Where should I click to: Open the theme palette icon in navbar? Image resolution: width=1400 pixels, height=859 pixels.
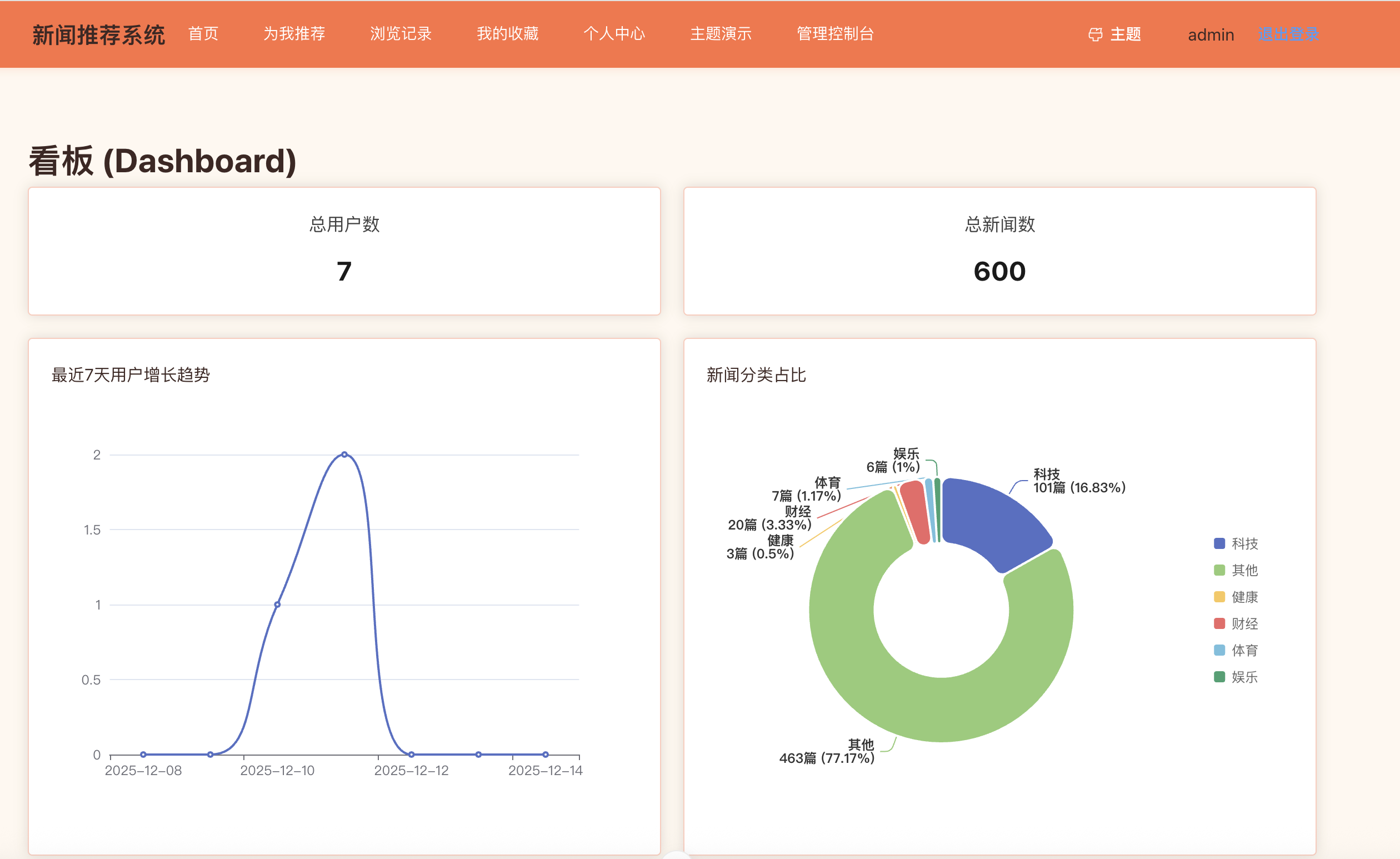[x=1097, y=34]
